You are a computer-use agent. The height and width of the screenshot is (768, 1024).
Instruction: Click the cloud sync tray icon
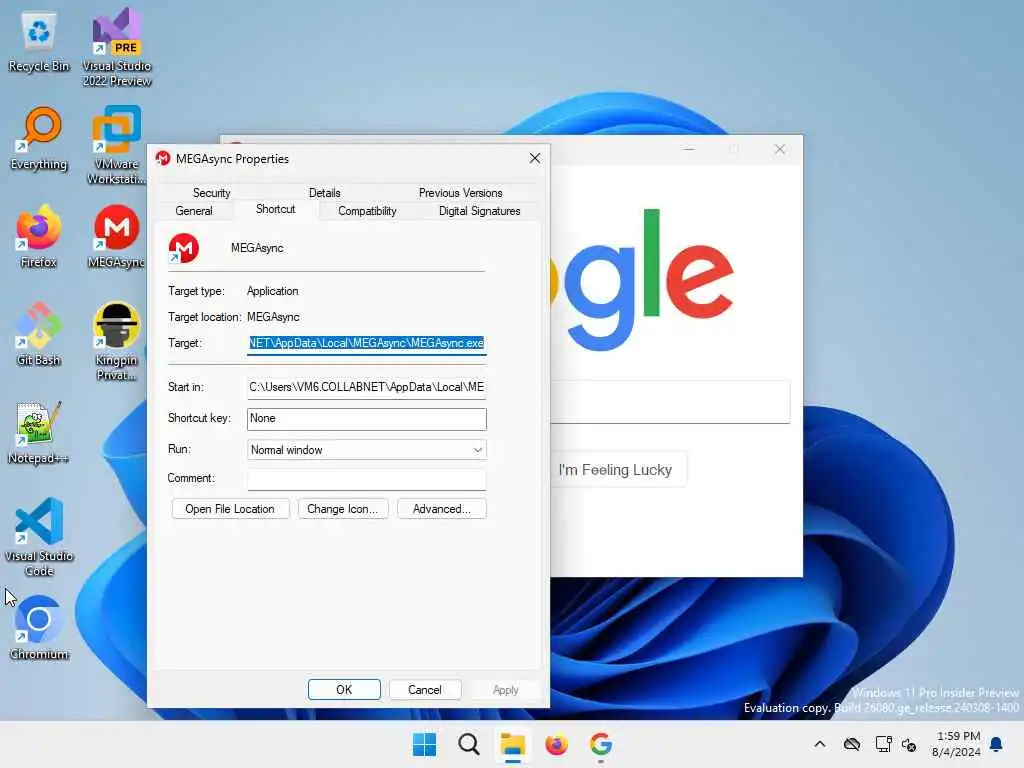852,744
